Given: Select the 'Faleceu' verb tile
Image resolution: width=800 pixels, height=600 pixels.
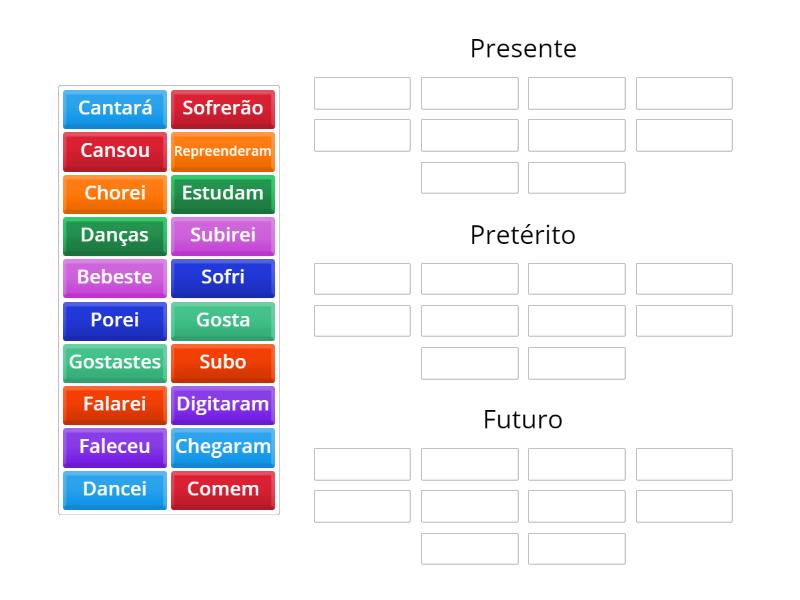Looking at the screenshot, I should [115, 447].
